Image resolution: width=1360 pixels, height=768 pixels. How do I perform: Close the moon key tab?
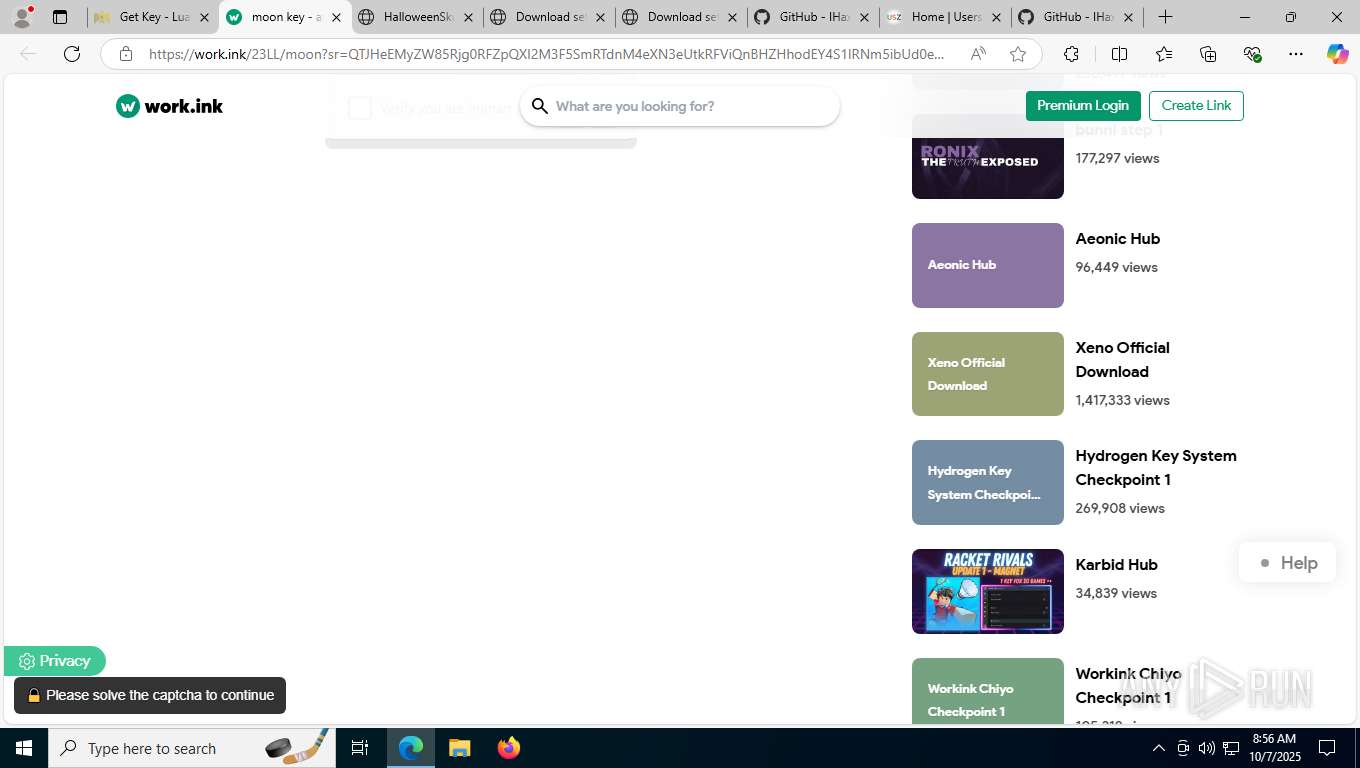(336, 17)
